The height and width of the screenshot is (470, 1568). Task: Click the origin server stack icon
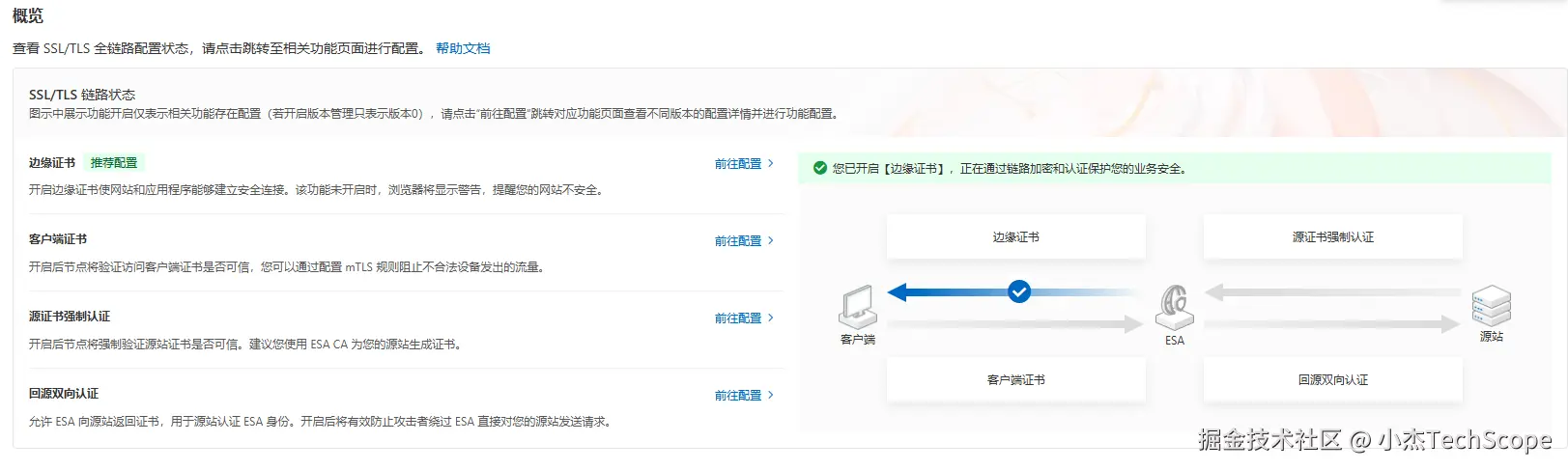1492,307
